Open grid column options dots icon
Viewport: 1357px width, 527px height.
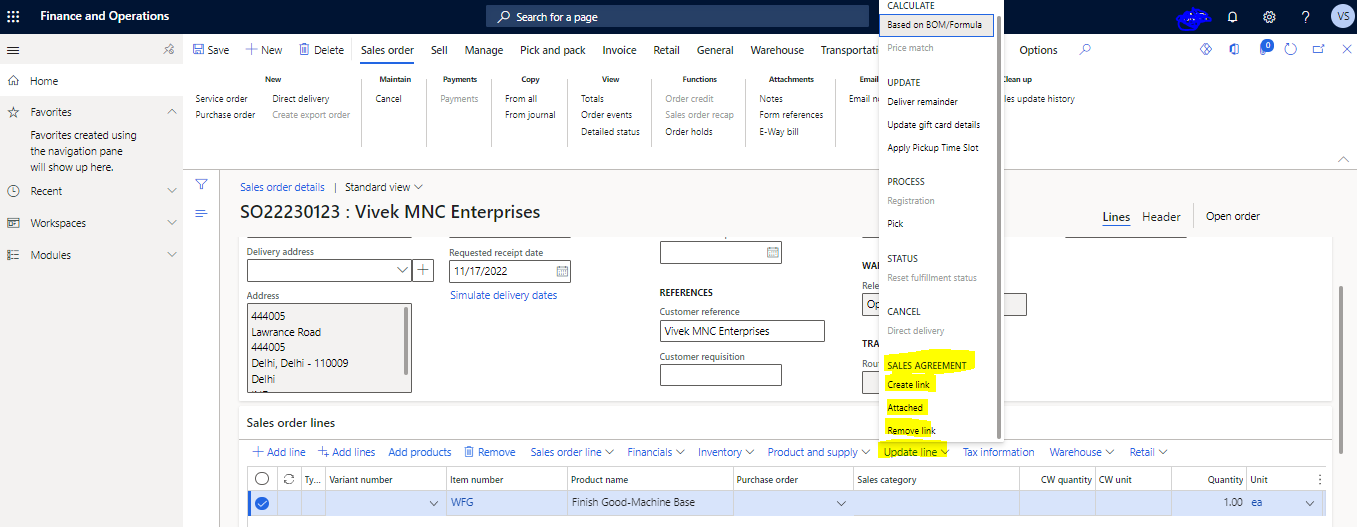click(1319, 480)
